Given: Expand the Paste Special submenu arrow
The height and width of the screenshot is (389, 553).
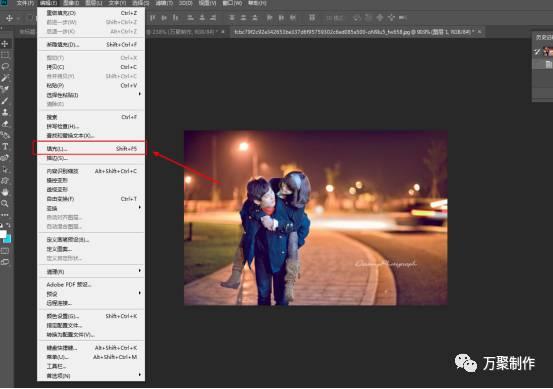Looking at the screenshot, I should pos(140,94).
